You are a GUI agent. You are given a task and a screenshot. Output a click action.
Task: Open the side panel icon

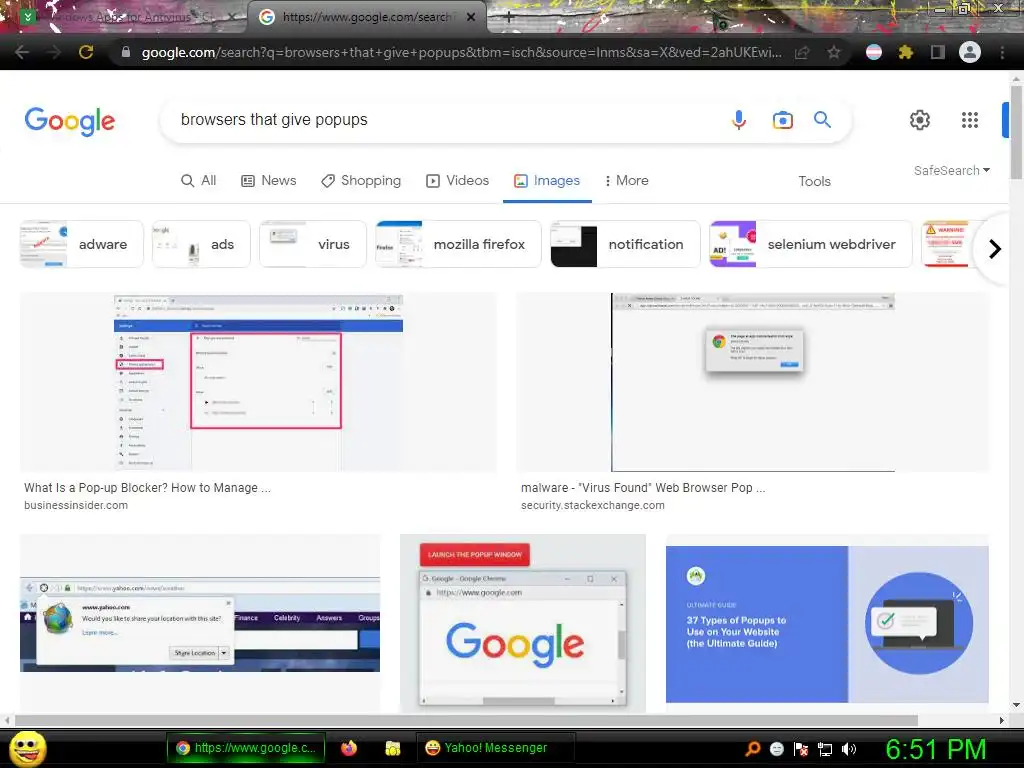click(x=938, y=52)
